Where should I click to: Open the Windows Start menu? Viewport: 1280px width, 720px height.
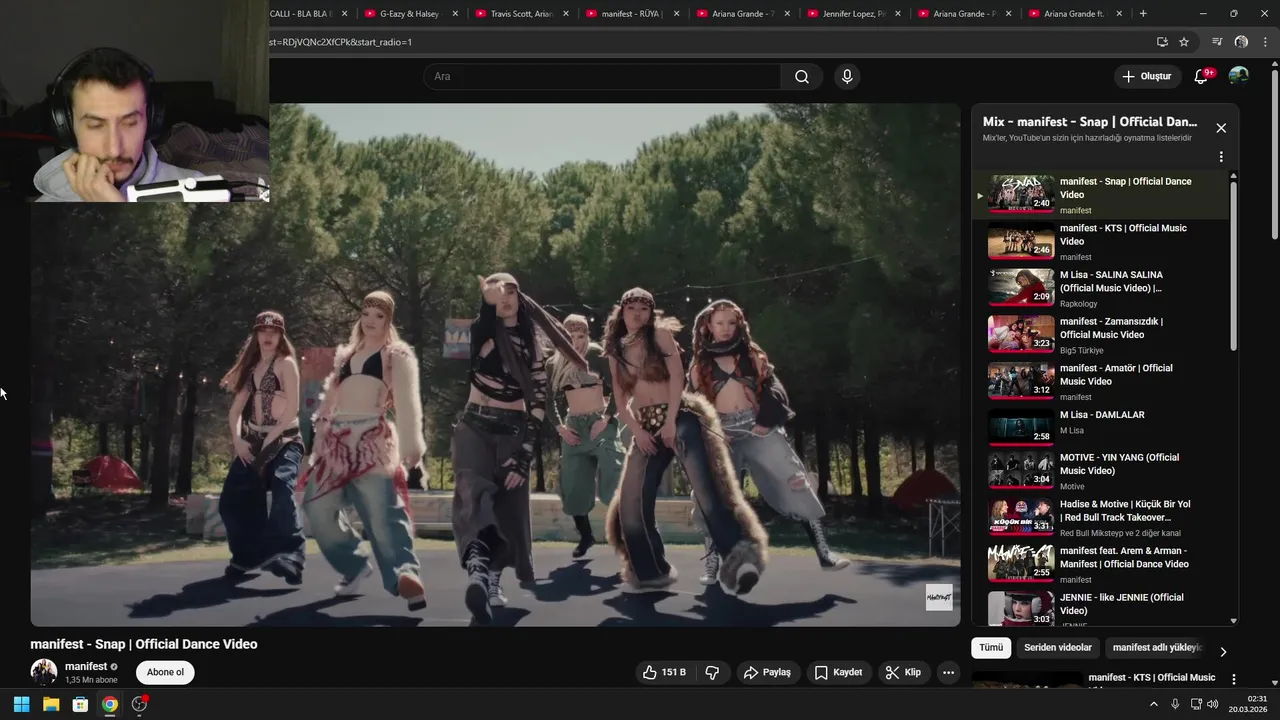pyautogui.click(x=21, y=704)
